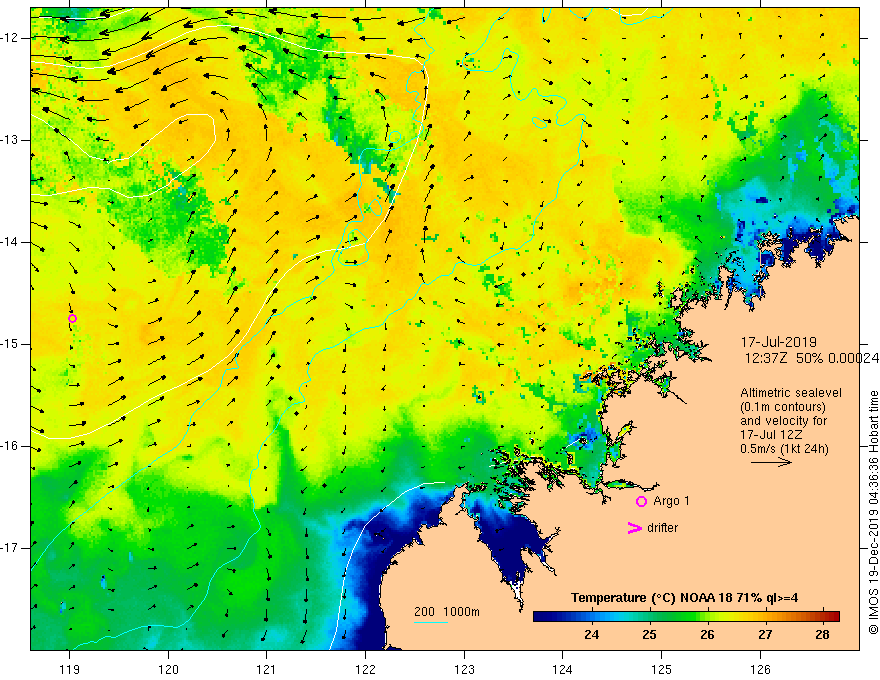Click the "Altimetric sealevel" caption text
The image size is (880, 680).
tap(791, 393)
